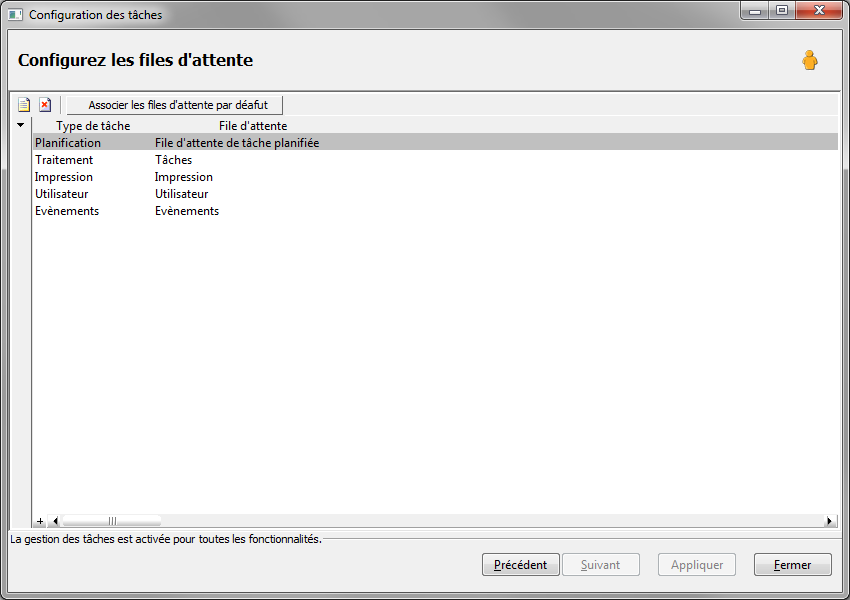Click the plus icon beside the scrollbar
This screenshot has width=850, height=600.
pyautogui.click(x=40, y=521)
